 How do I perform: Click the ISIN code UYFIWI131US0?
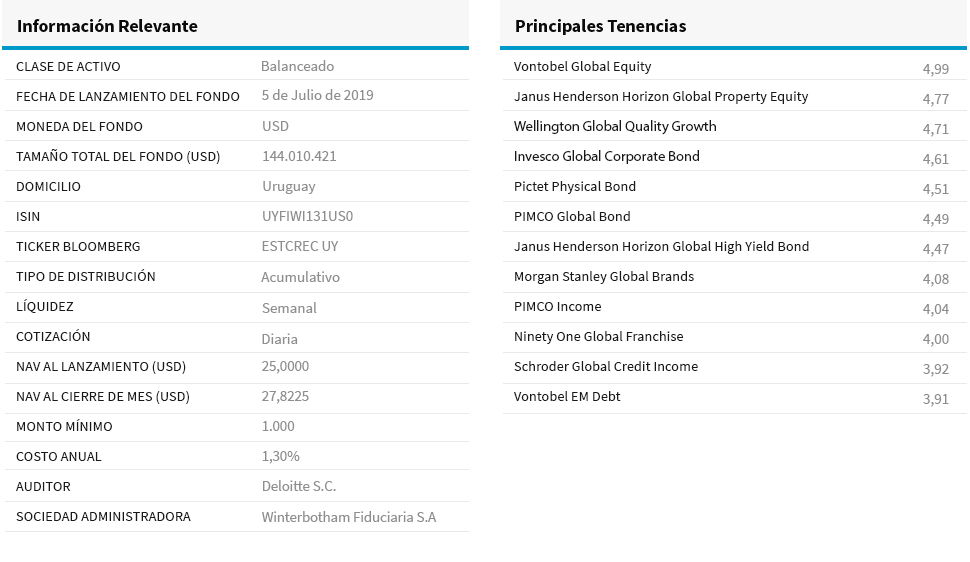(x=307, y=216)
